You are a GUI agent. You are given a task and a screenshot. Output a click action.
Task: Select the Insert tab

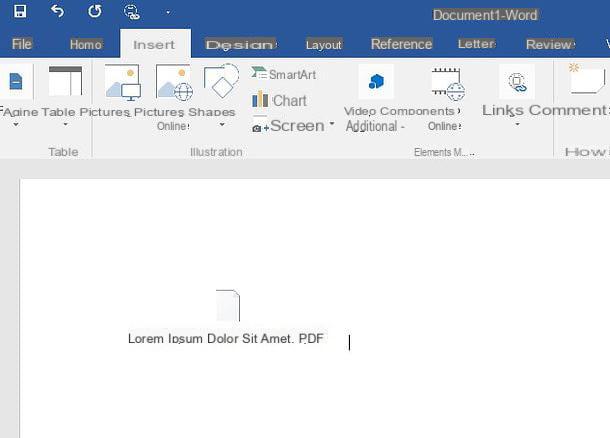pos(154,45)
